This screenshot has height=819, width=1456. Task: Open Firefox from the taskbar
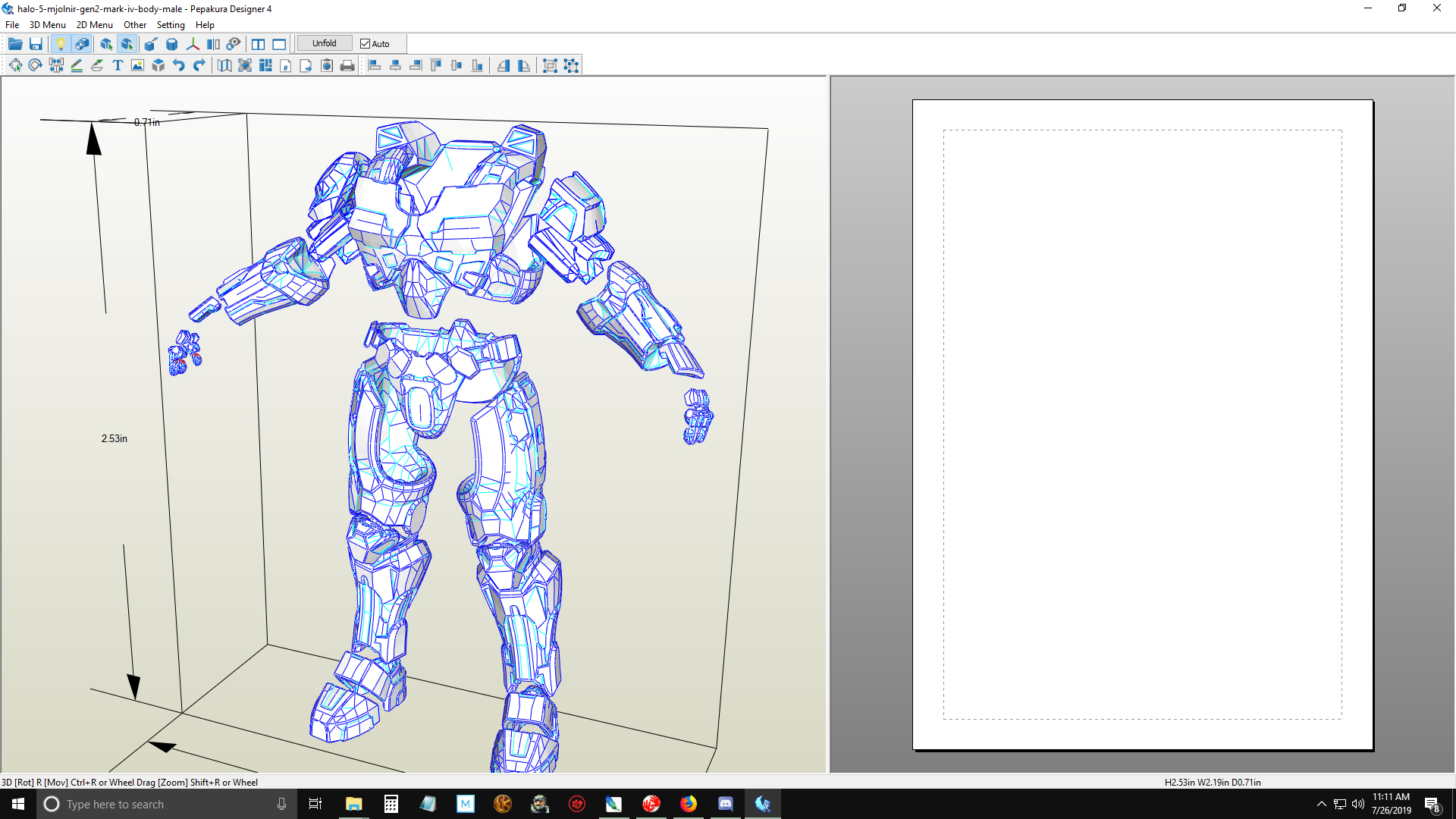click(x=689, y=804)
